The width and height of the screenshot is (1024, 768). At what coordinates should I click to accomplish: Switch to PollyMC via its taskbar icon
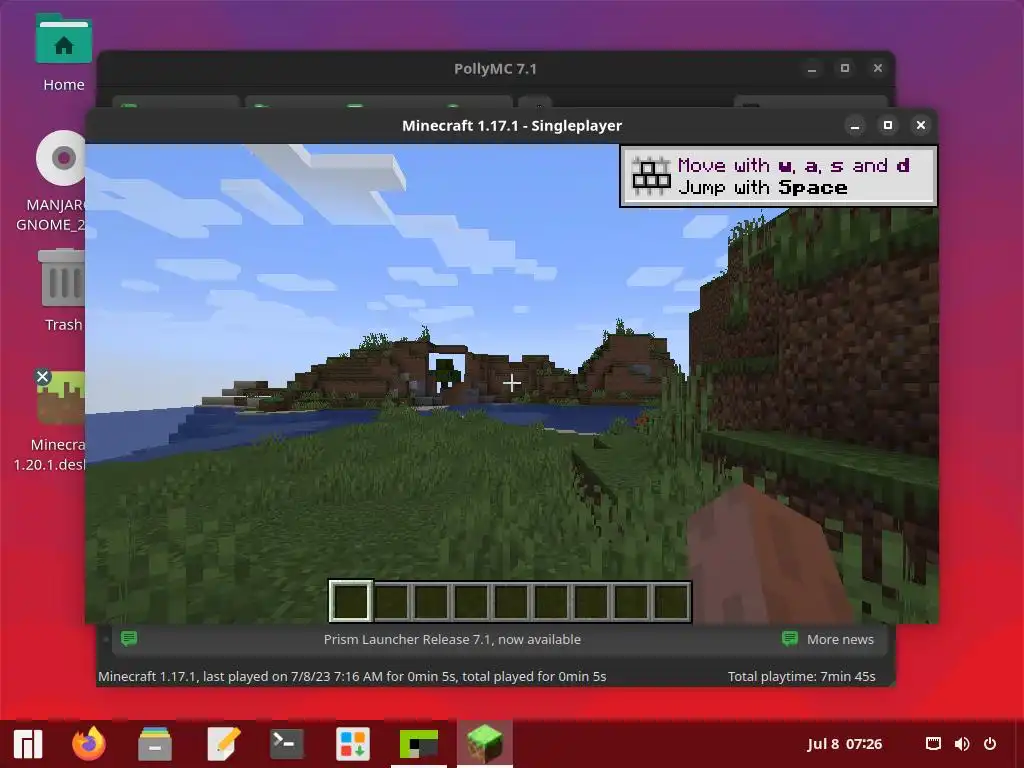(419, 744)
